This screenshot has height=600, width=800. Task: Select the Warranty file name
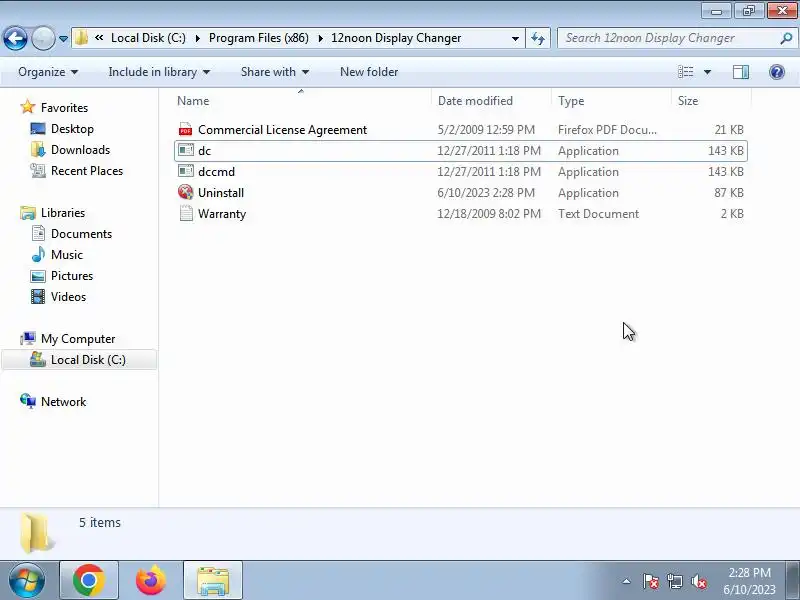pyautogui.click(x=222, y=214)
